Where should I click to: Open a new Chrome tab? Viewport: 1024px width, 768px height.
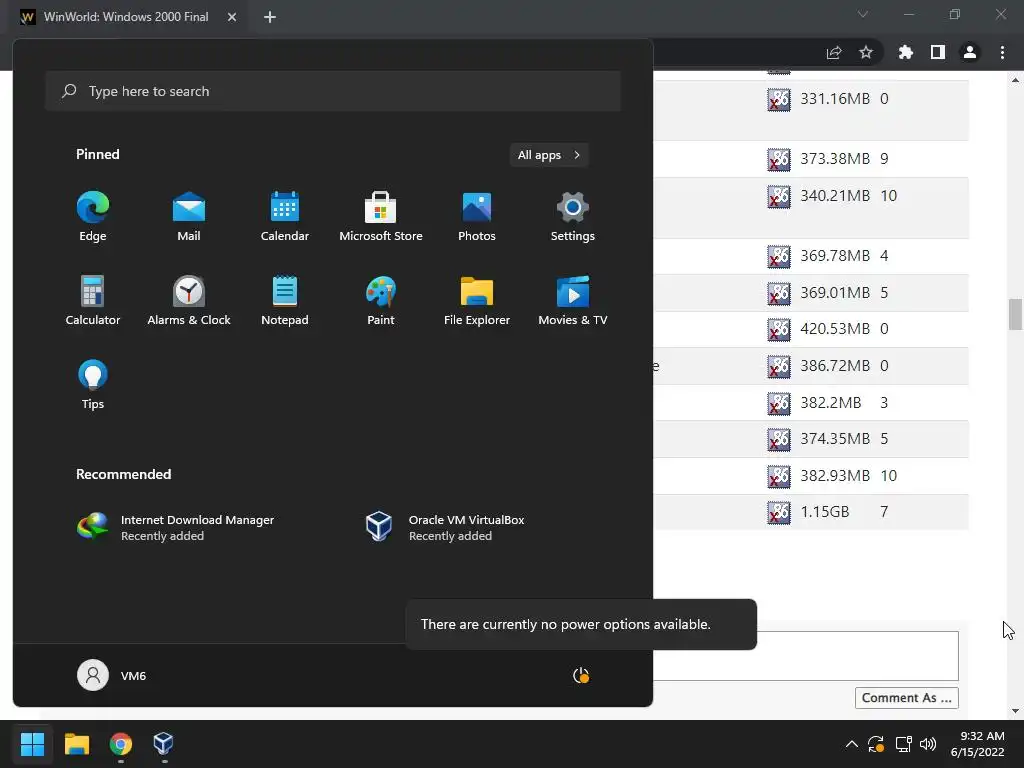pyautogui.click(x=270, y=17)
